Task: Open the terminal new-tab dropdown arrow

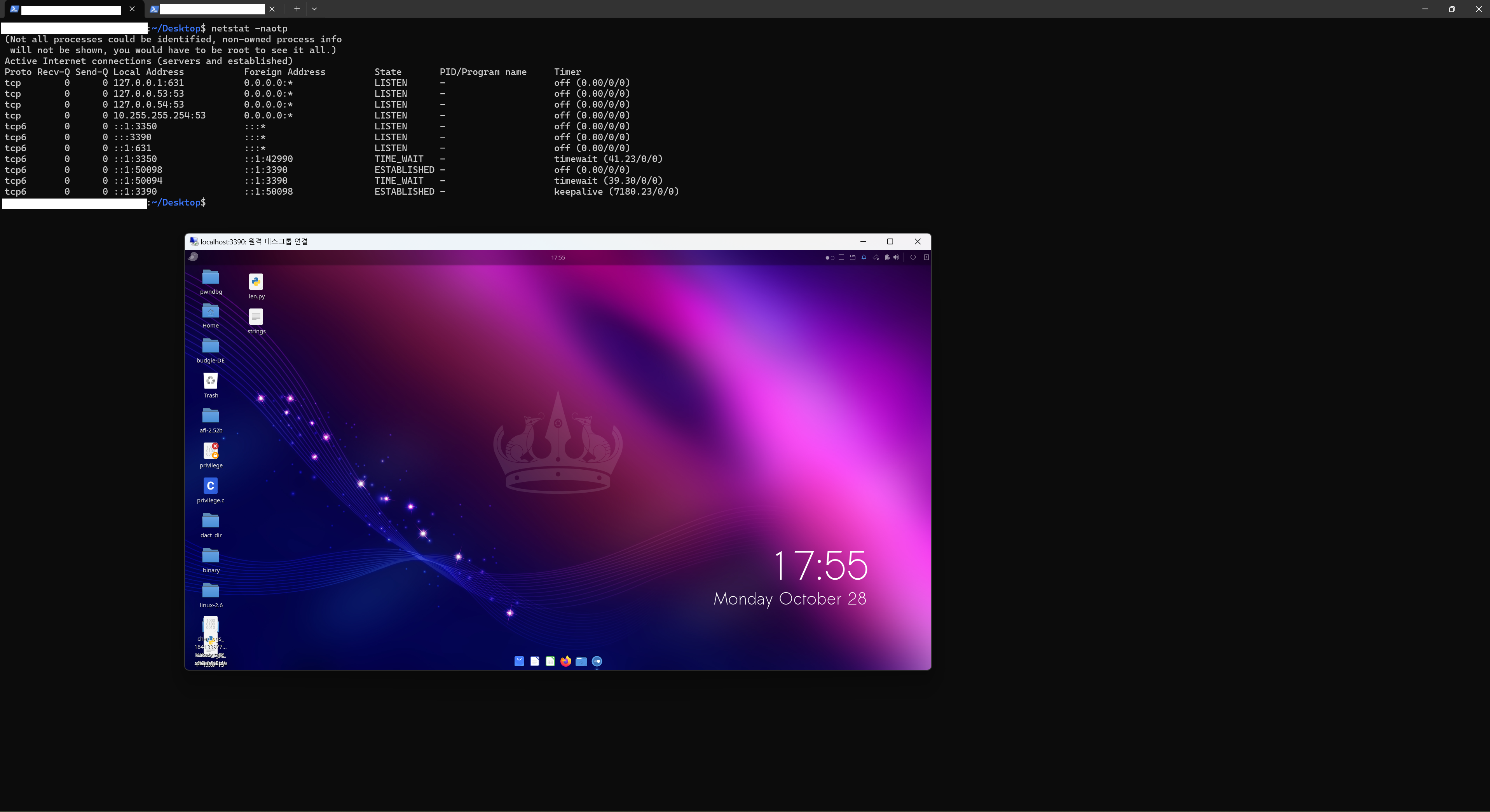Action: tap(314, 9)
